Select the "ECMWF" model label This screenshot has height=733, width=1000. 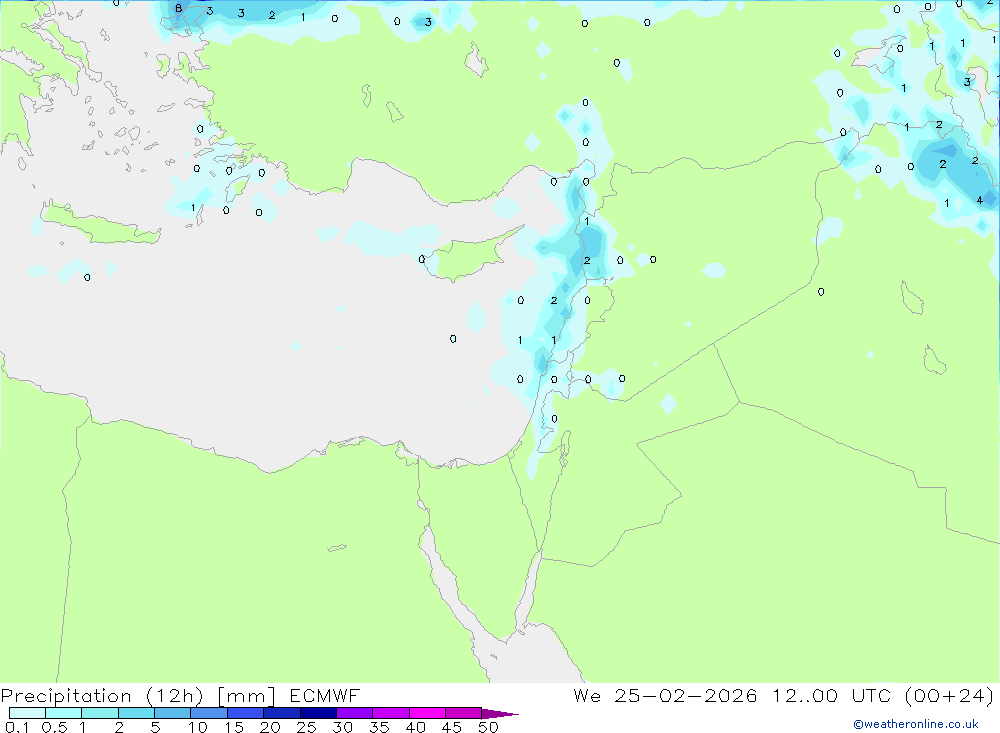[325, 695]
